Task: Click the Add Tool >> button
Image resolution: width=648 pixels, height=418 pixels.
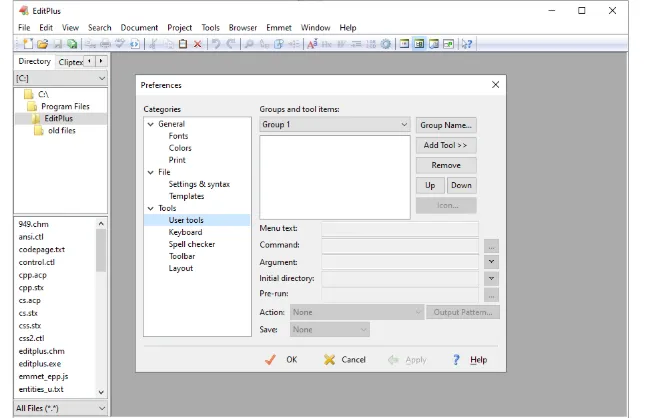Action: pyautogui.click(x=446, y=145)
